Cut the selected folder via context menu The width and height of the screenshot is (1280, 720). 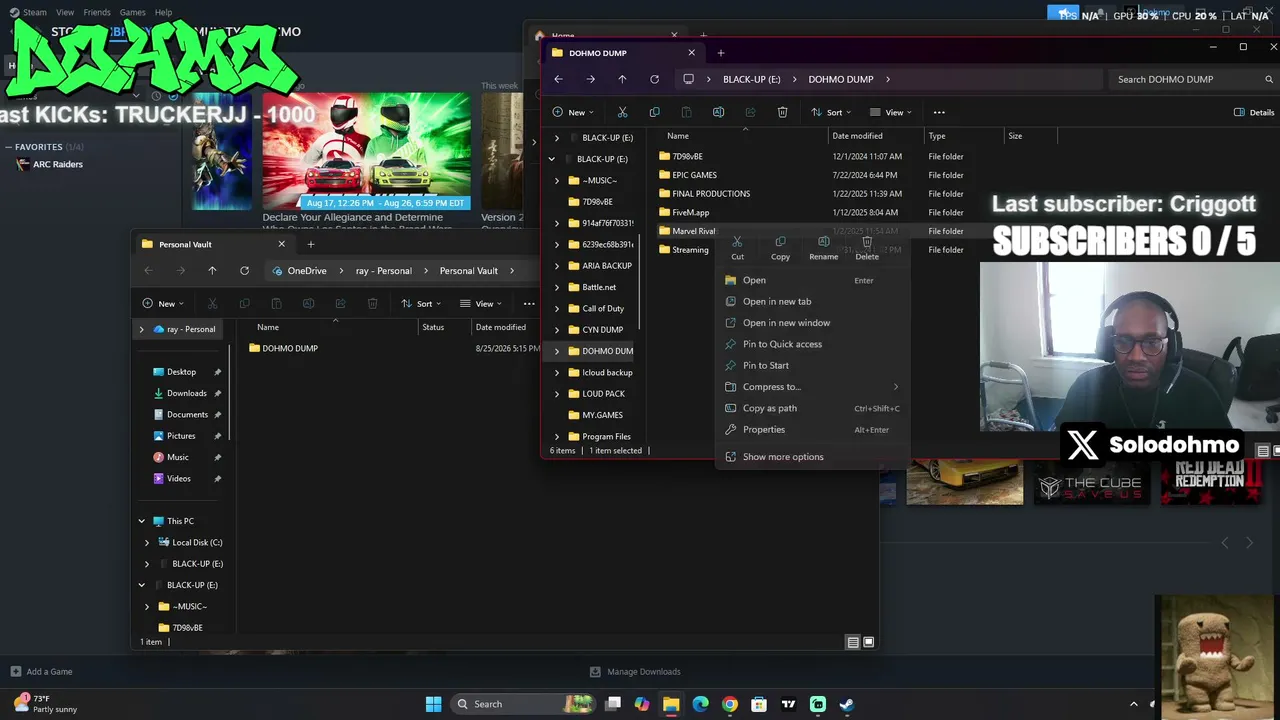point(737,247)
